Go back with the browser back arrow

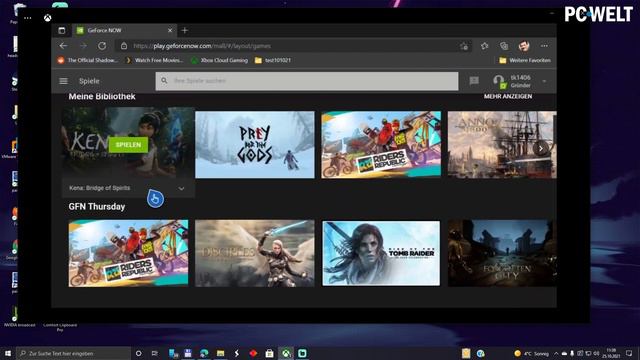(x=63, y=46)
